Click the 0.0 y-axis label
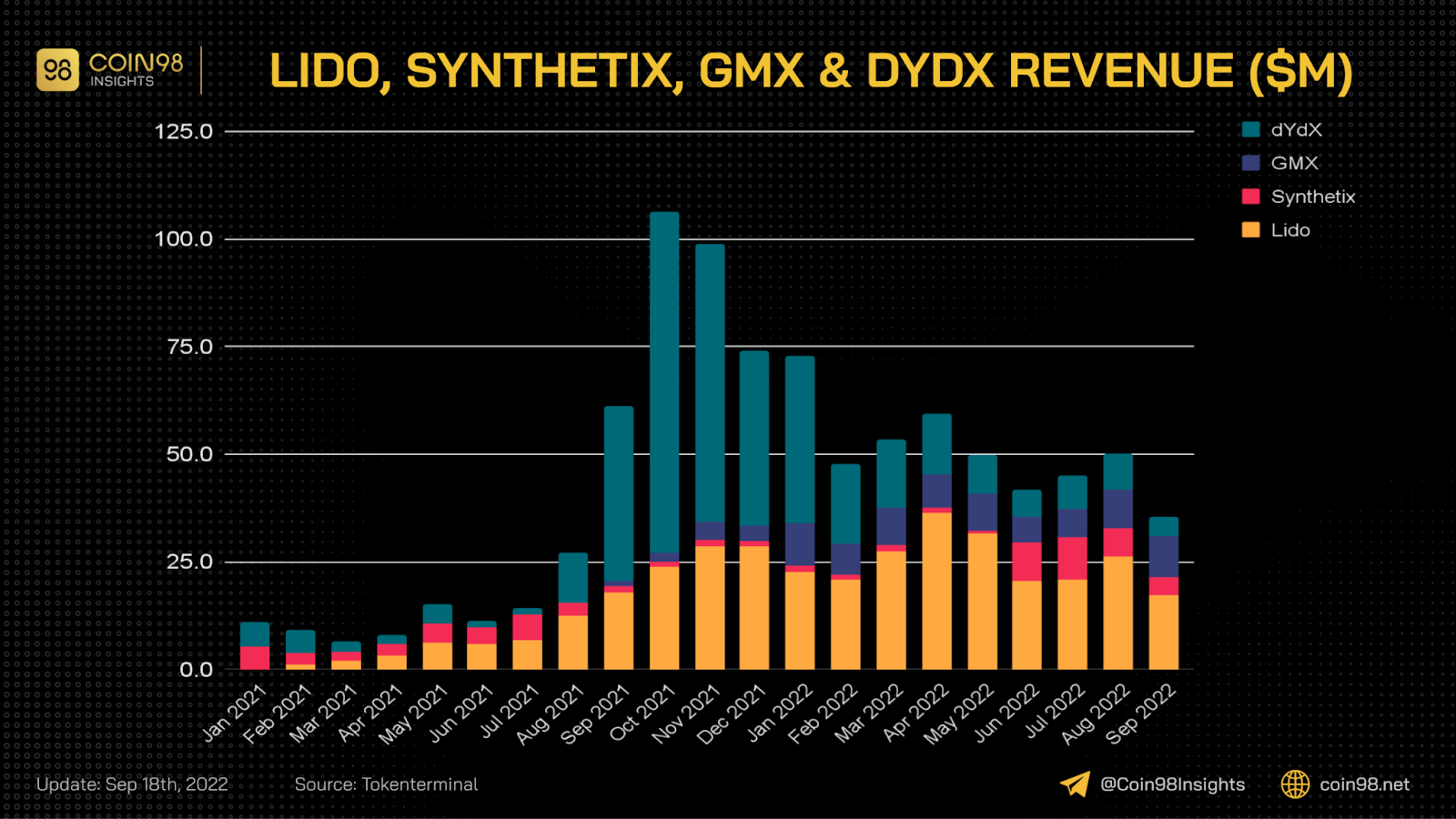 (x=196, y=670)
